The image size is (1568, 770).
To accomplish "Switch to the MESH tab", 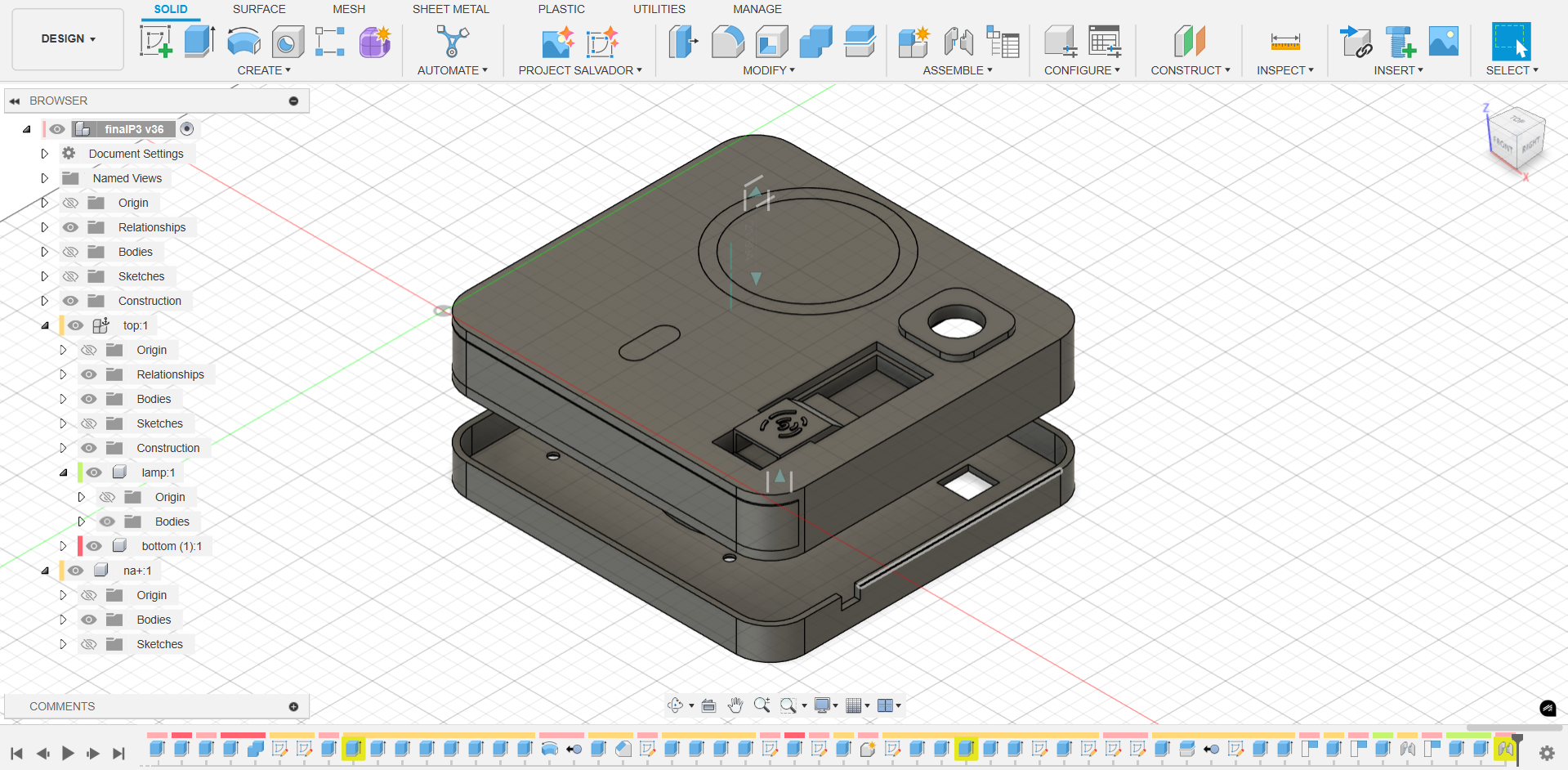I will click(x=349, y=9).
